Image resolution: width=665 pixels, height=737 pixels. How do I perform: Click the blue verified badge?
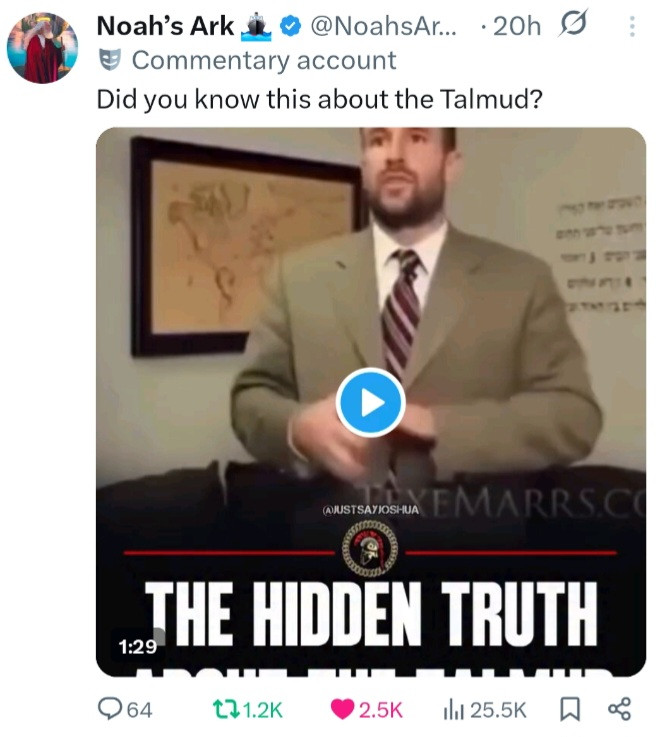(x=290, y=26)
